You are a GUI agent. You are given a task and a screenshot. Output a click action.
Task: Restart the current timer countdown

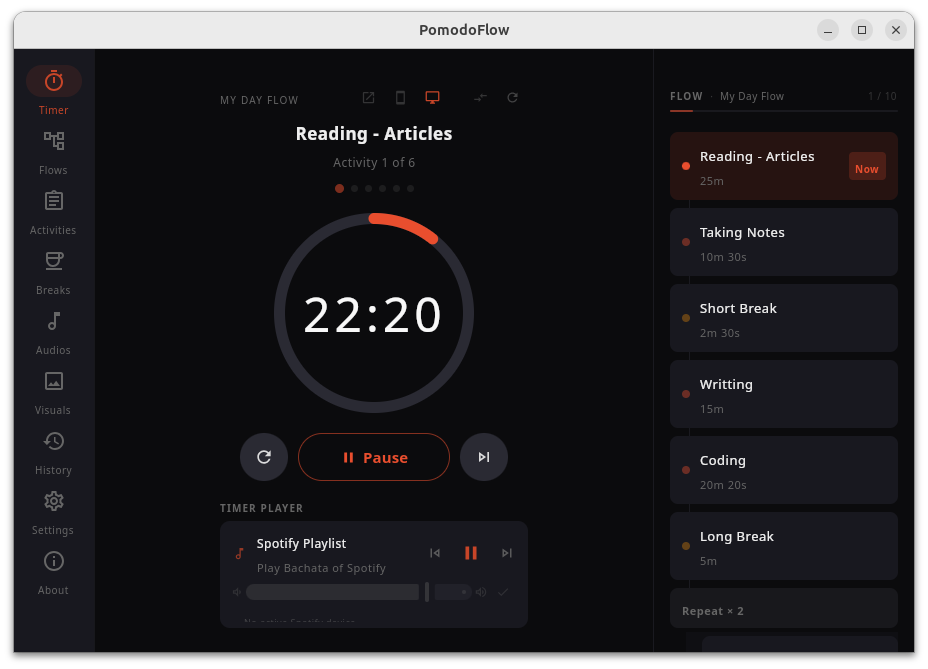tap(264, 457)
